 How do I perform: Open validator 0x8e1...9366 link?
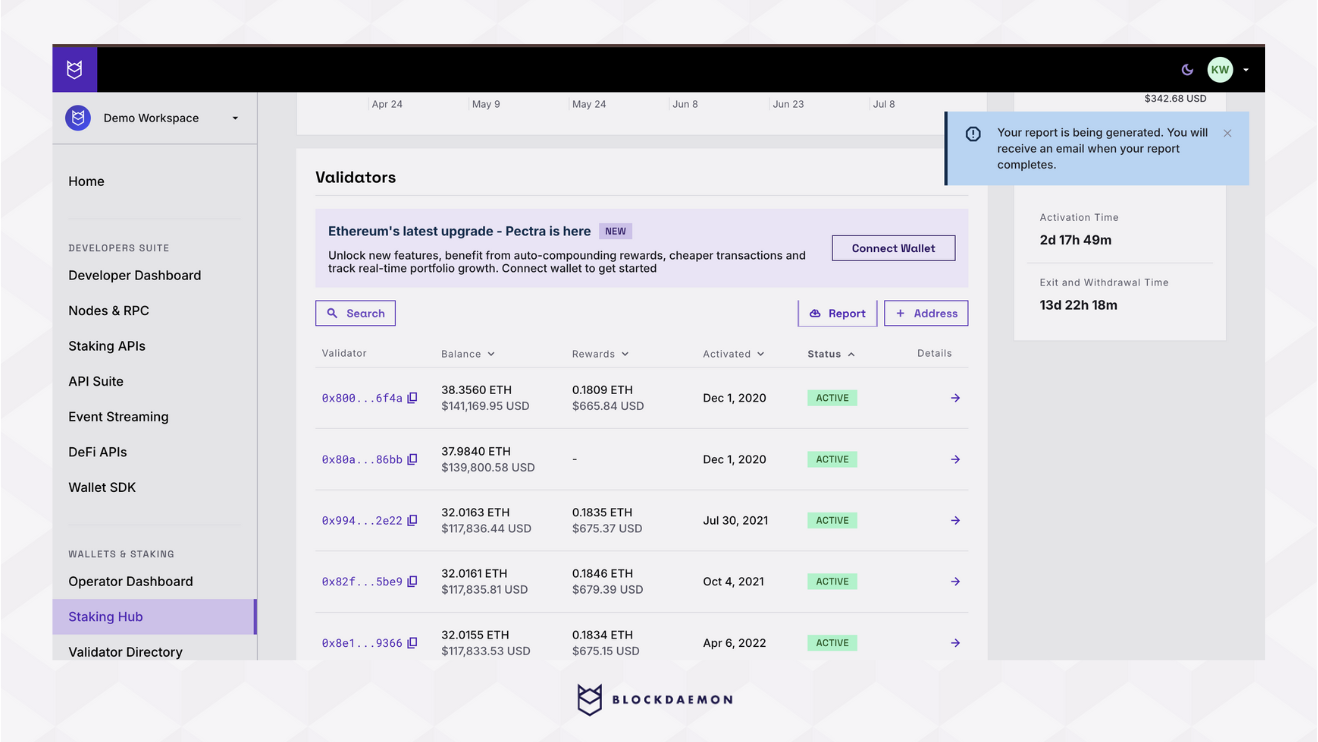tap(362, 644)
